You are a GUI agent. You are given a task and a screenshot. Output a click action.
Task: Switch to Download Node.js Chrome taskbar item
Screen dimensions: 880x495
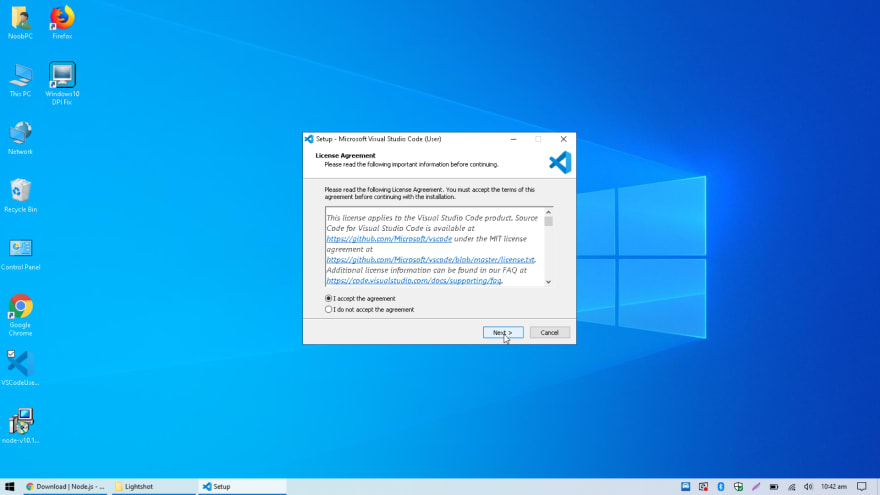tap(66, 487)
